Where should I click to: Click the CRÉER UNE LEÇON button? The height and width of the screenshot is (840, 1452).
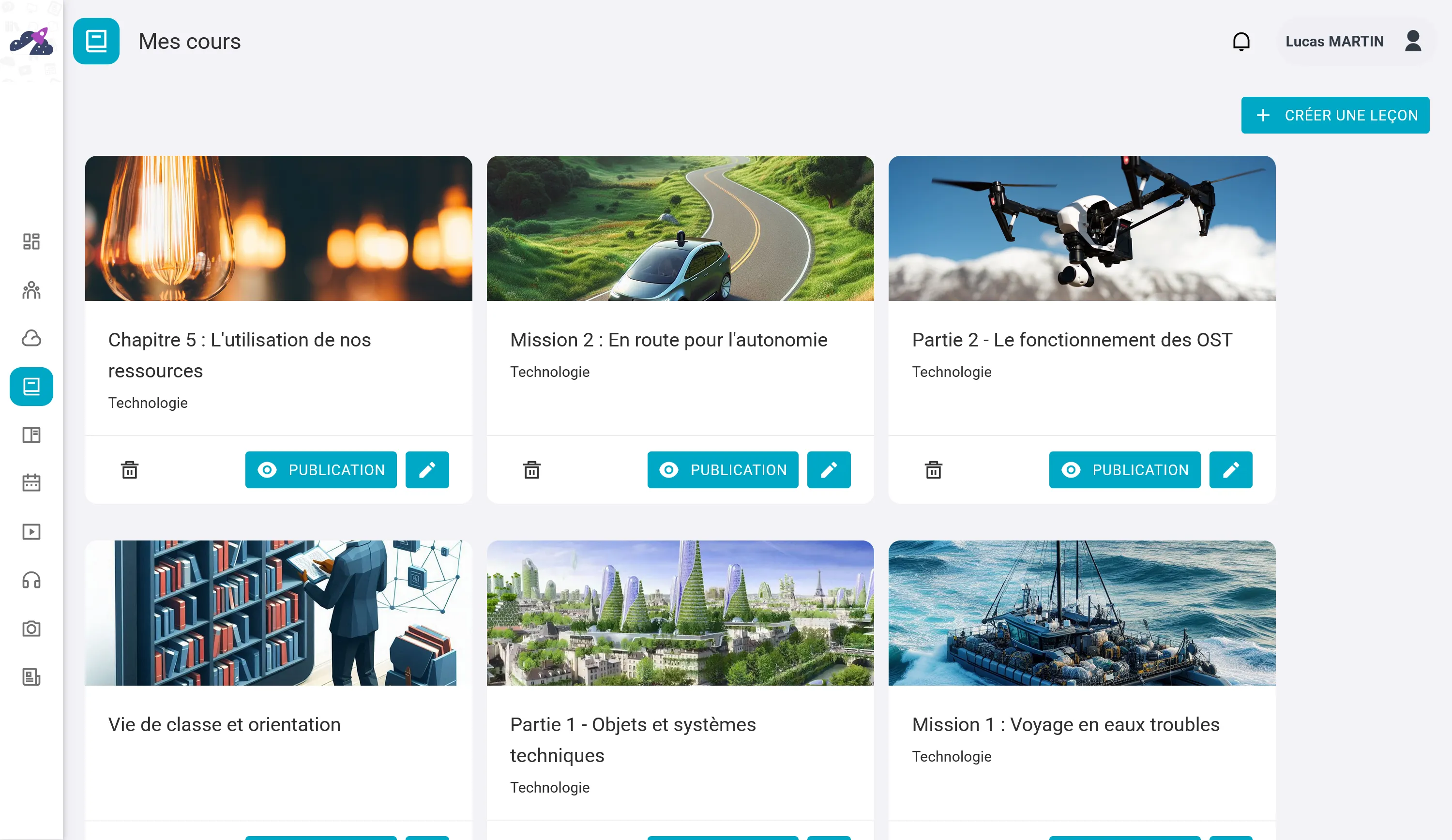tap(1334, 115)
